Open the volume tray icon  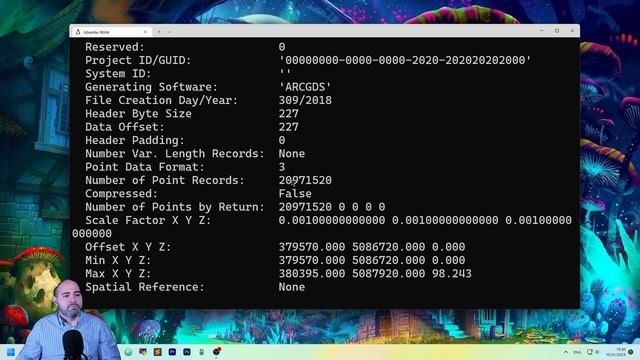[597, 352]
